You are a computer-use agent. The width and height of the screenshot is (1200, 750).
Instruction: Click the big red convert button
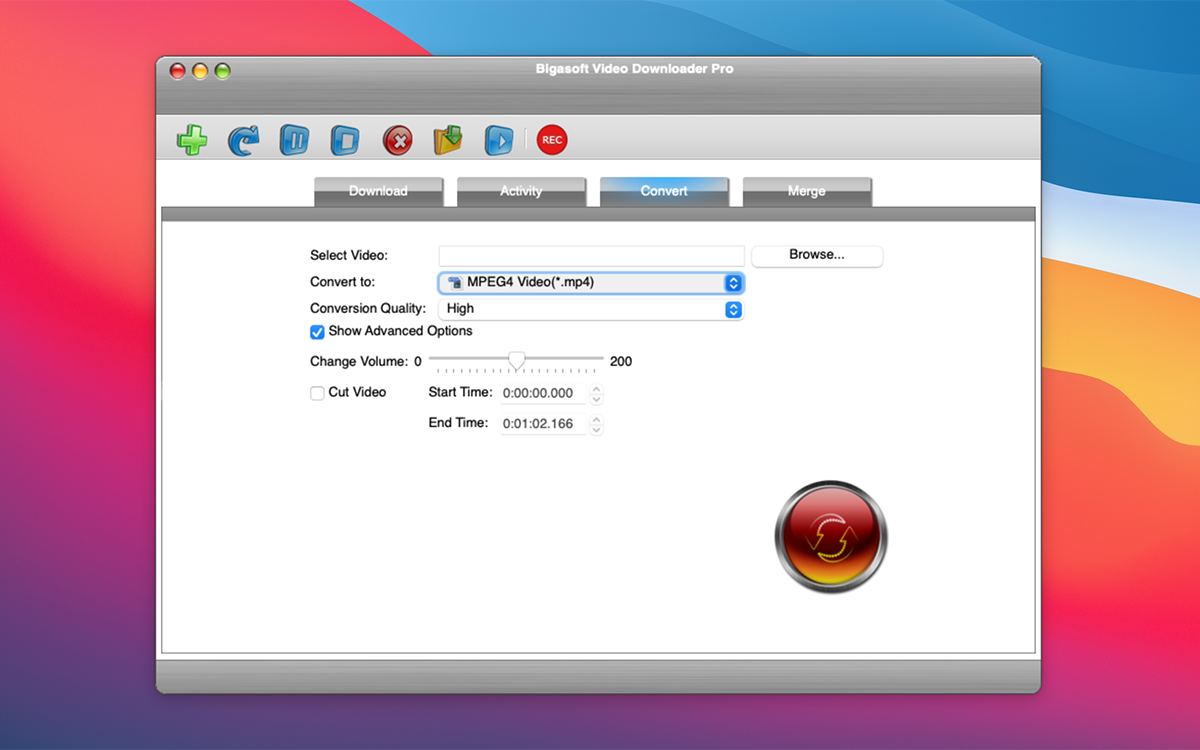click(x=831, y=537)
